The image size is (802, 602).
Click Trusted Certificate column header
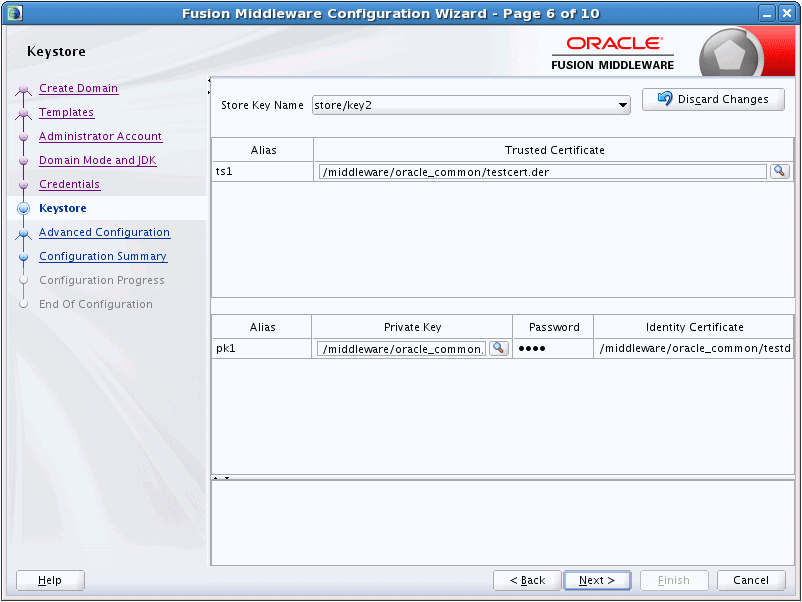click(x=554, y=150)
